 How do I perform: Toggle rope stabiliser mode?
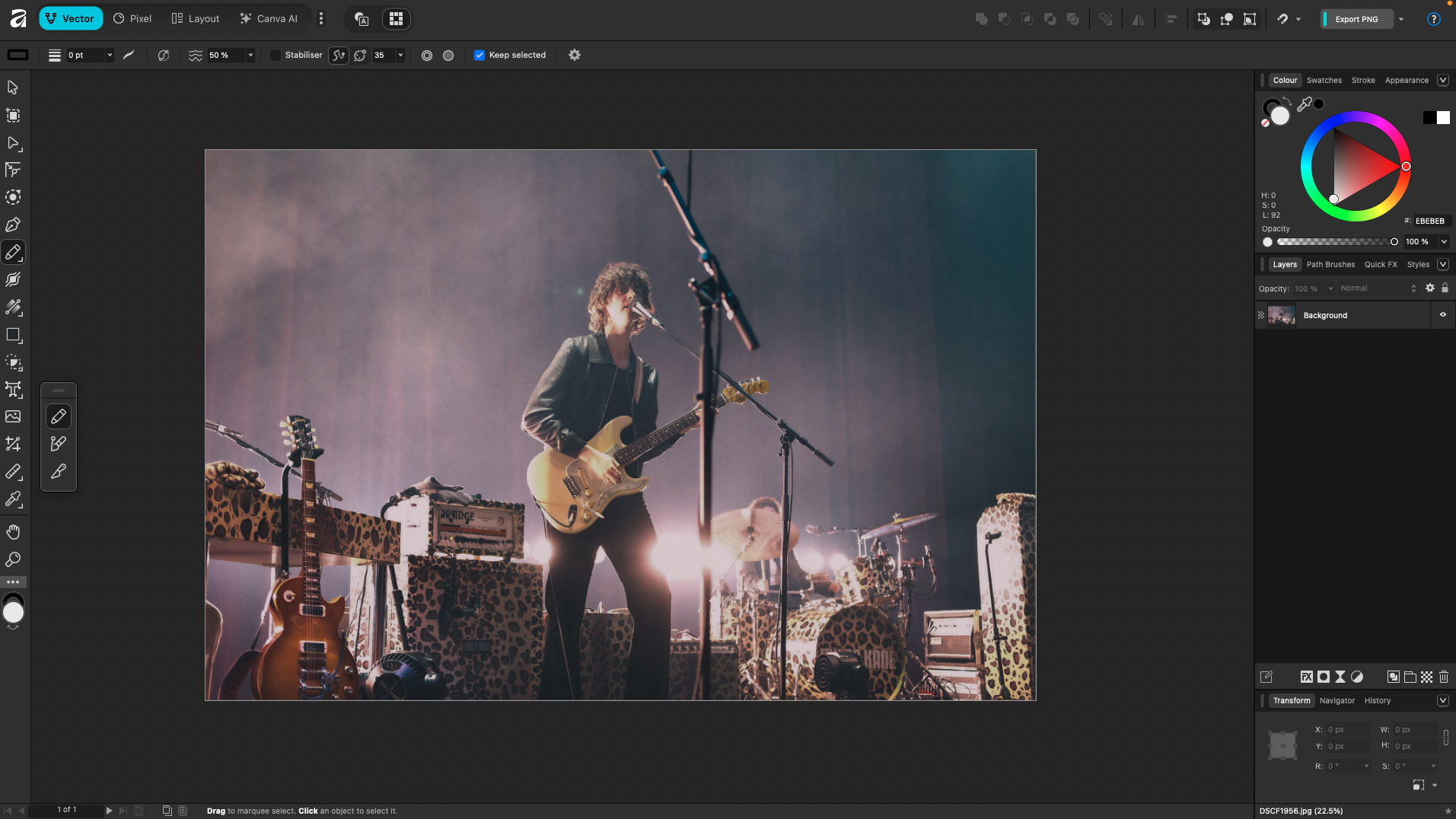click(339, 55)
